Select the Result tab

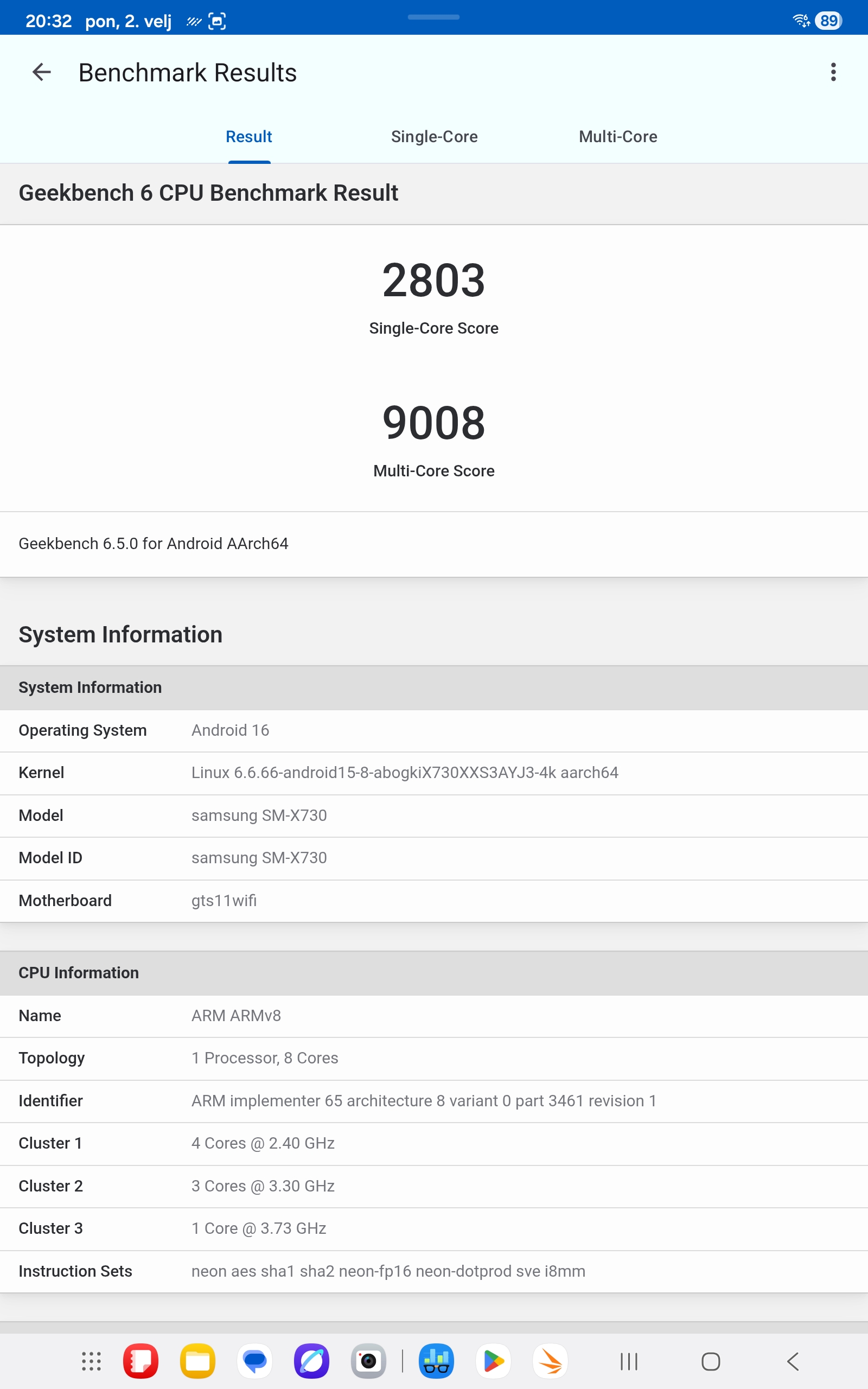[248, 137]
